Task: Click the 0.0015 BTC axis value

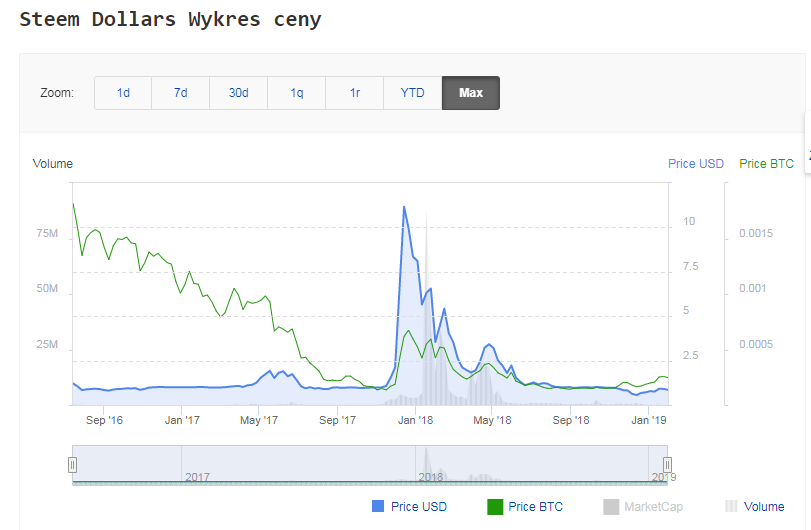Action: (x=756, y=233)
